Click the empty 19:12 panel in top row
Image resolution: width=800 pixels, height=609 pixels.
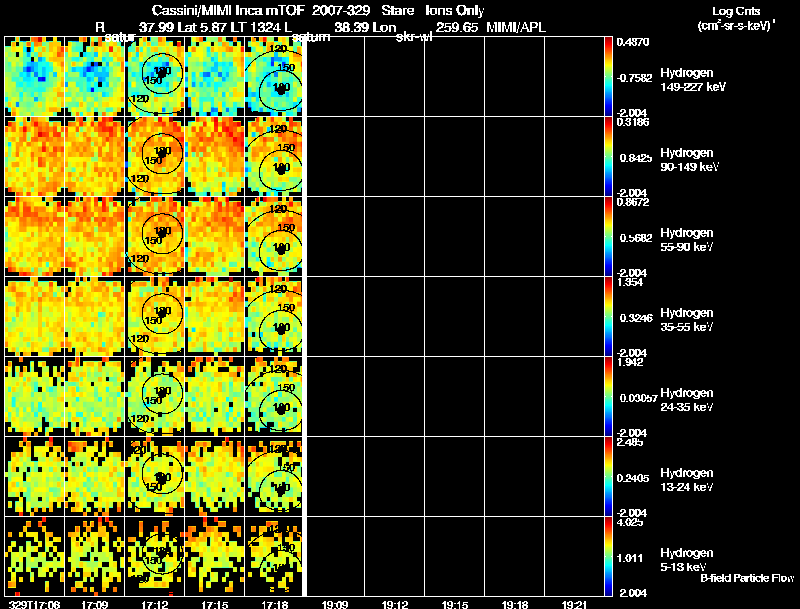click(x=395, y=77)
